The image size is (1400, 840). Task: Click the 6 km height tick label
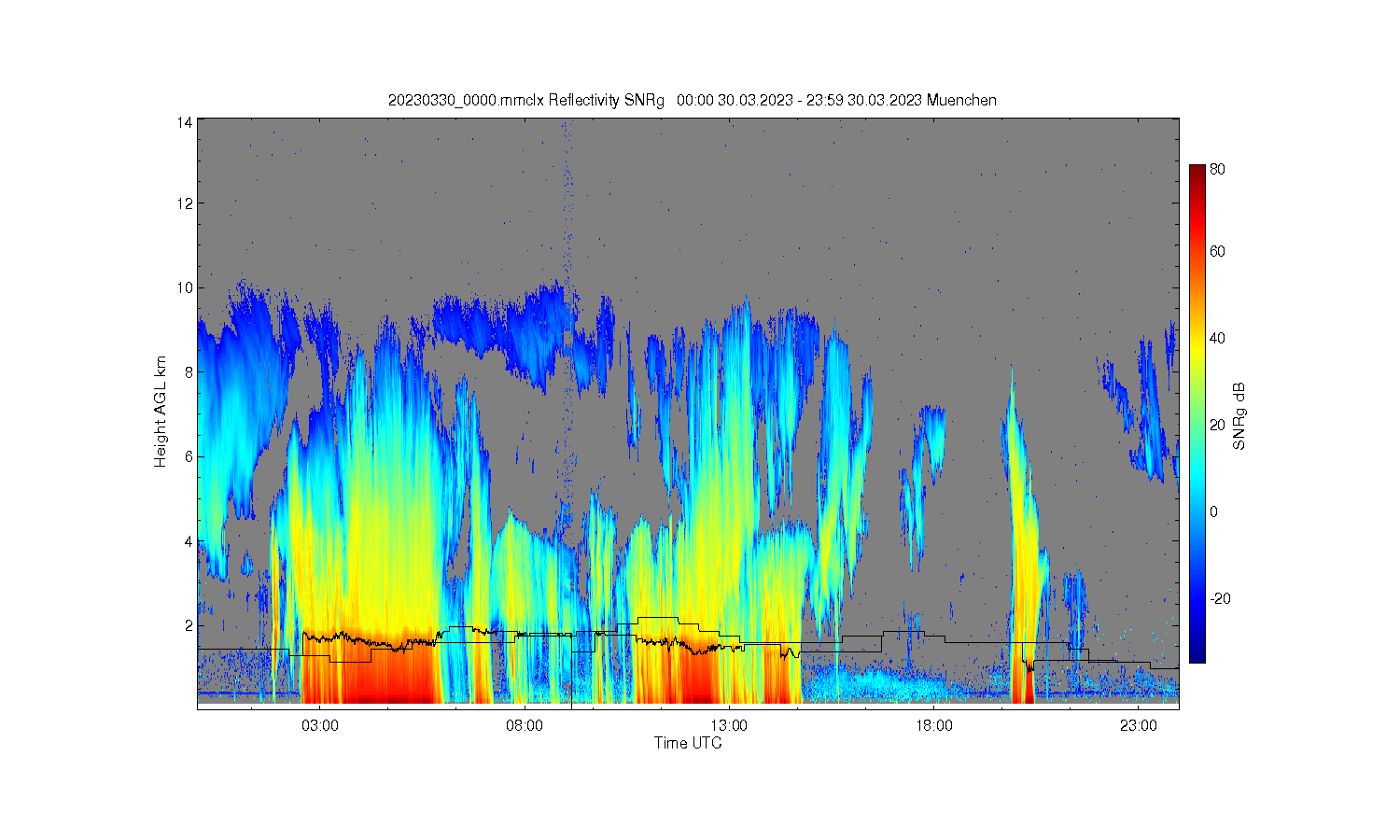(189, 456)
